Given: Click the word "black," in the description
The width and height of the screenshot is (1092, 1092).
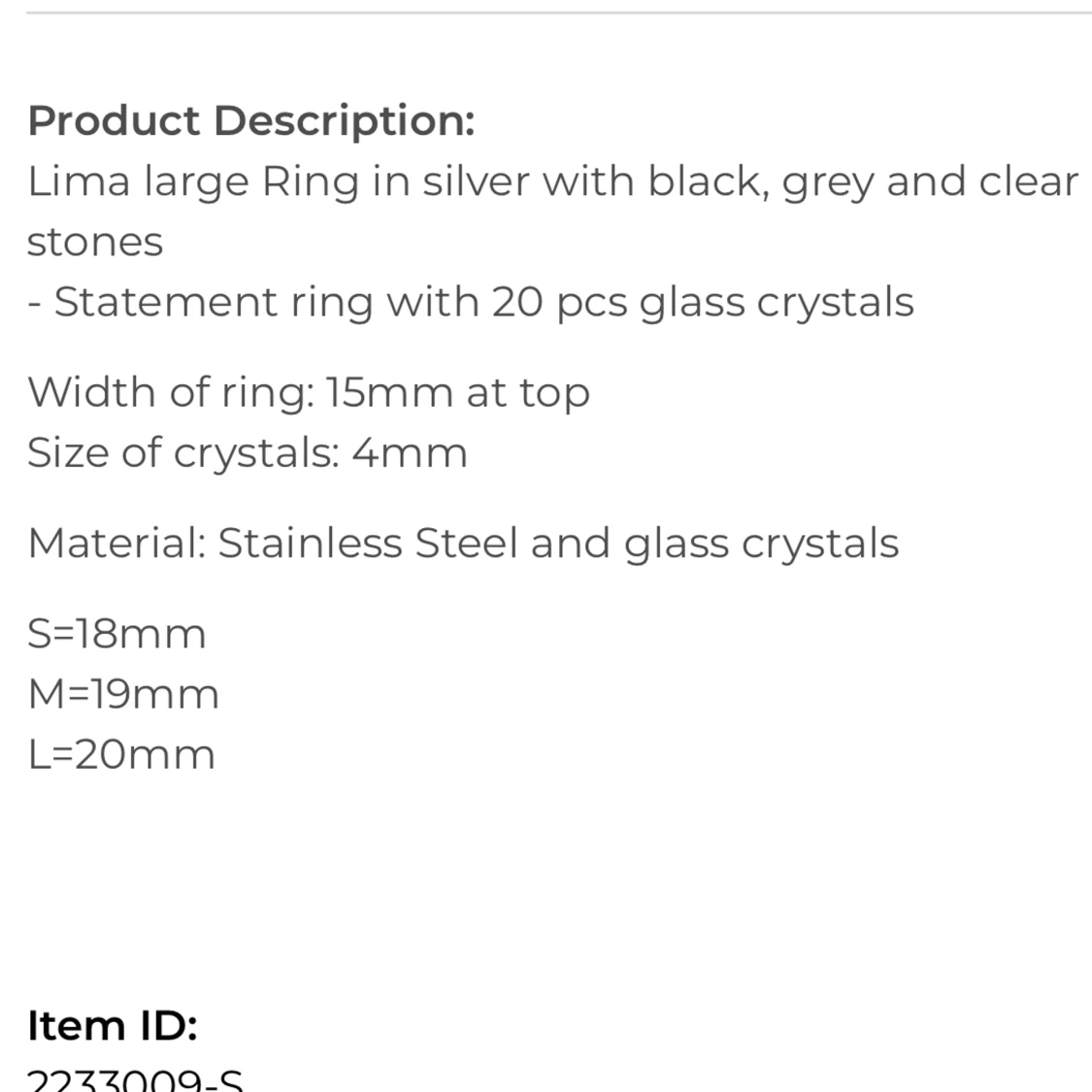Looking at the screenshot, I should 710,182.
